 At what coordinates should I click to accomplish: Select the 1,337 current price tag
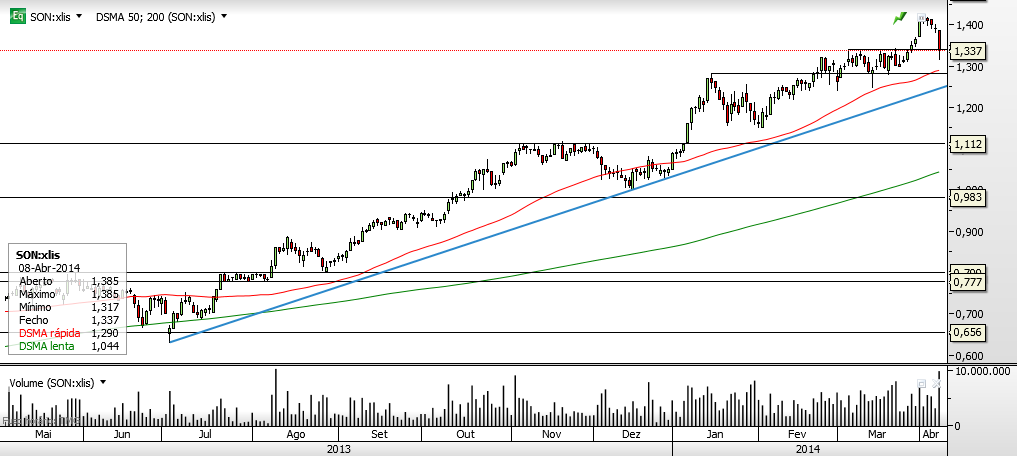[967, 51]
